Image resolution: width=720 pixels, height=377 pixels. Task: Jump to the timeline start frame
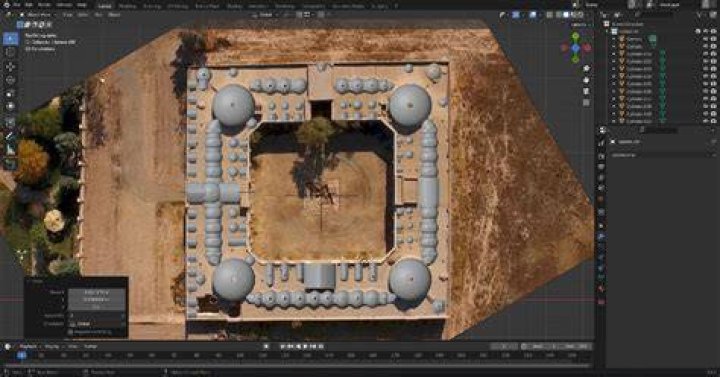(x=283, y=347)
